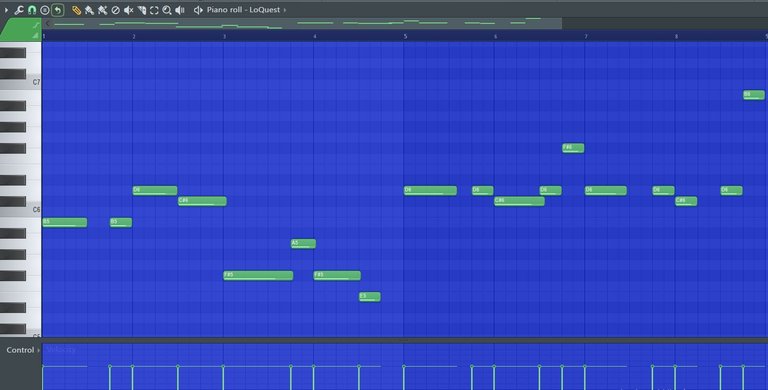Toggle the undo arrow button in toolbar
Image resolution: width=768 pixels, height=390 pixels.
pyautogui.click(x=58, y=10)
